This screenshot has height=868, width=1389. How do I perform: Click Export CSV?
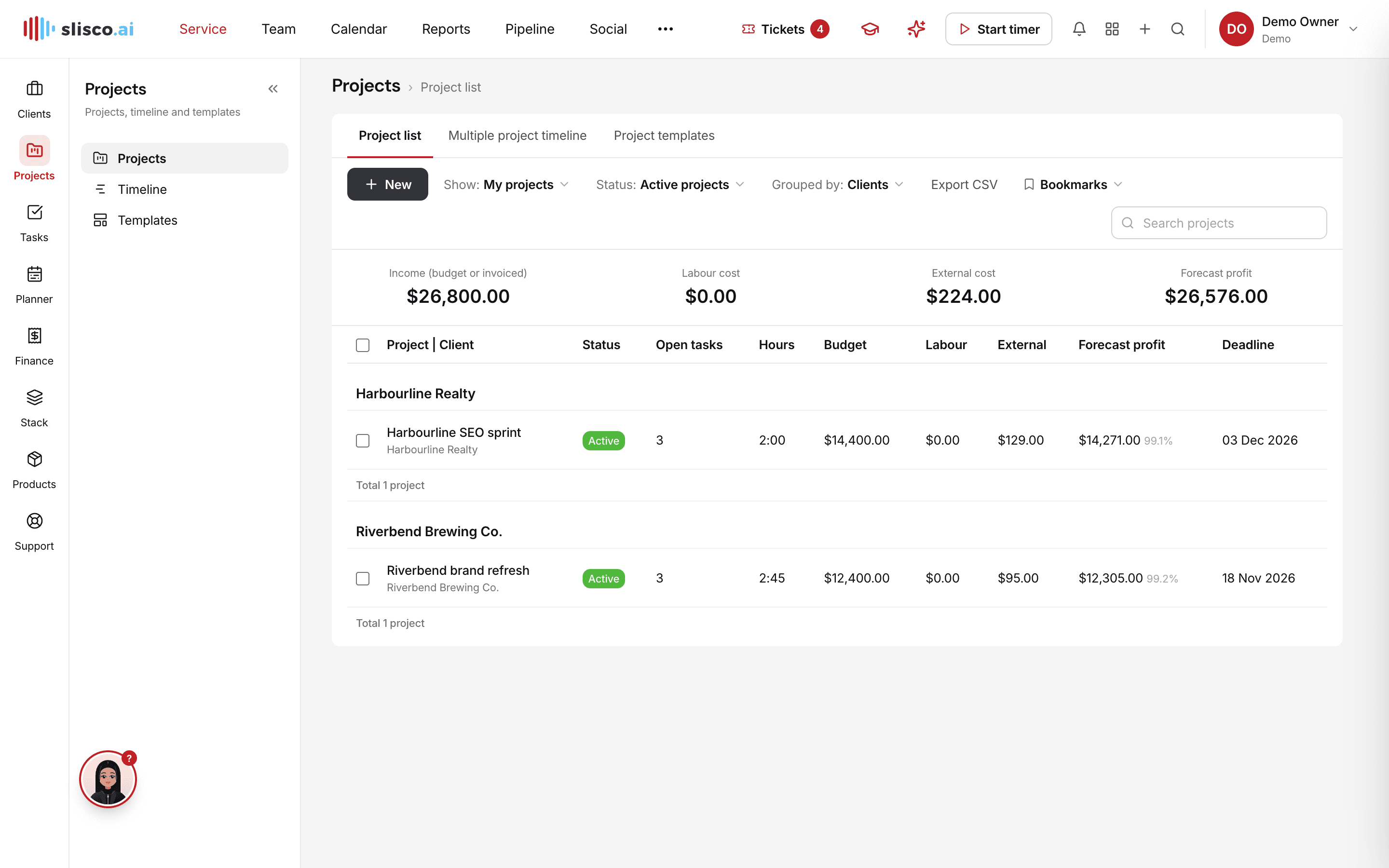point(964,184)
